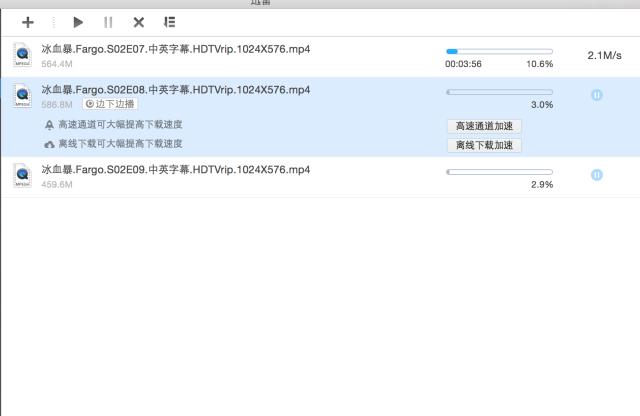Click the 2.9% progress value

pyautogui.click(x=542, y=185)
